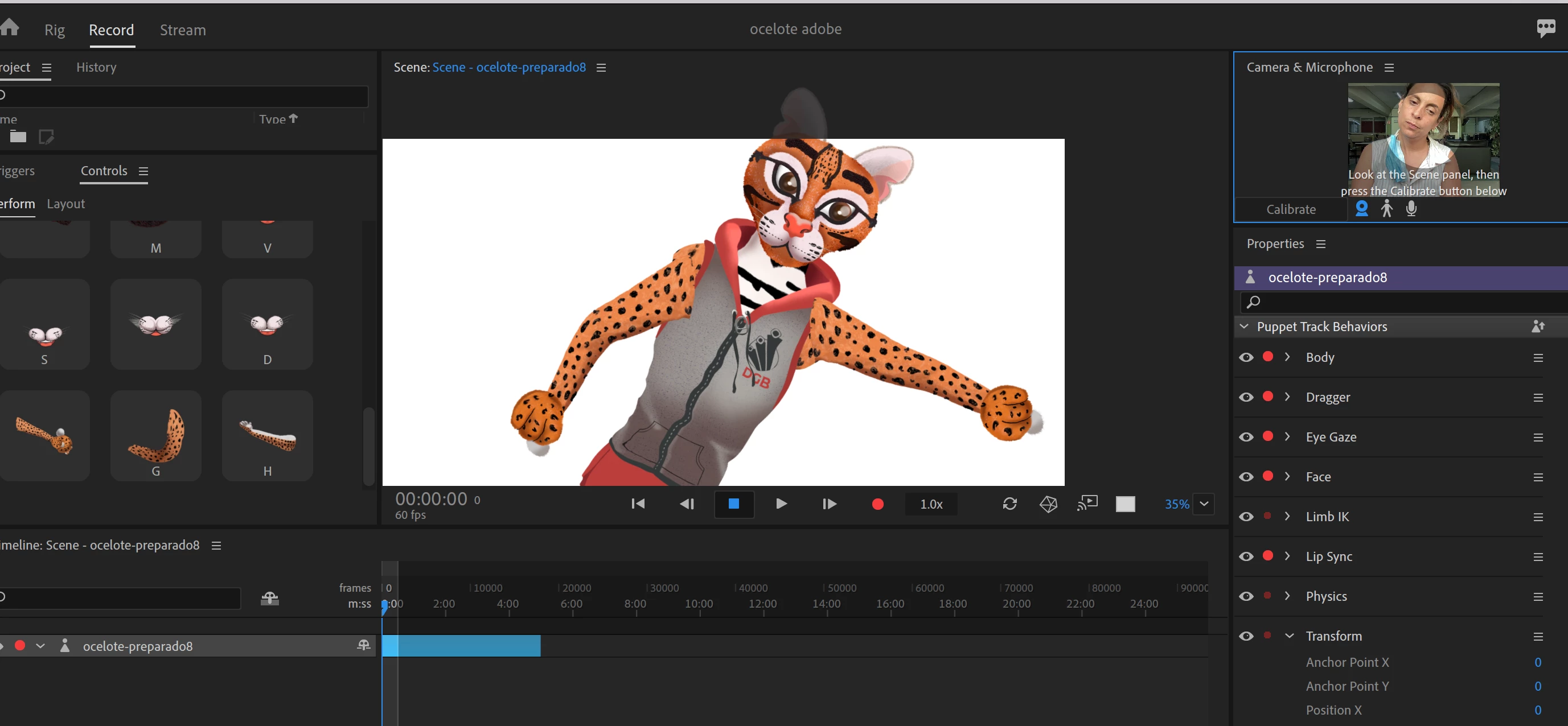Image resolution: width=1568 pixels, height=726 pixels.
Task: Expand the Limb IK behavior
Action: [1287, 516]
